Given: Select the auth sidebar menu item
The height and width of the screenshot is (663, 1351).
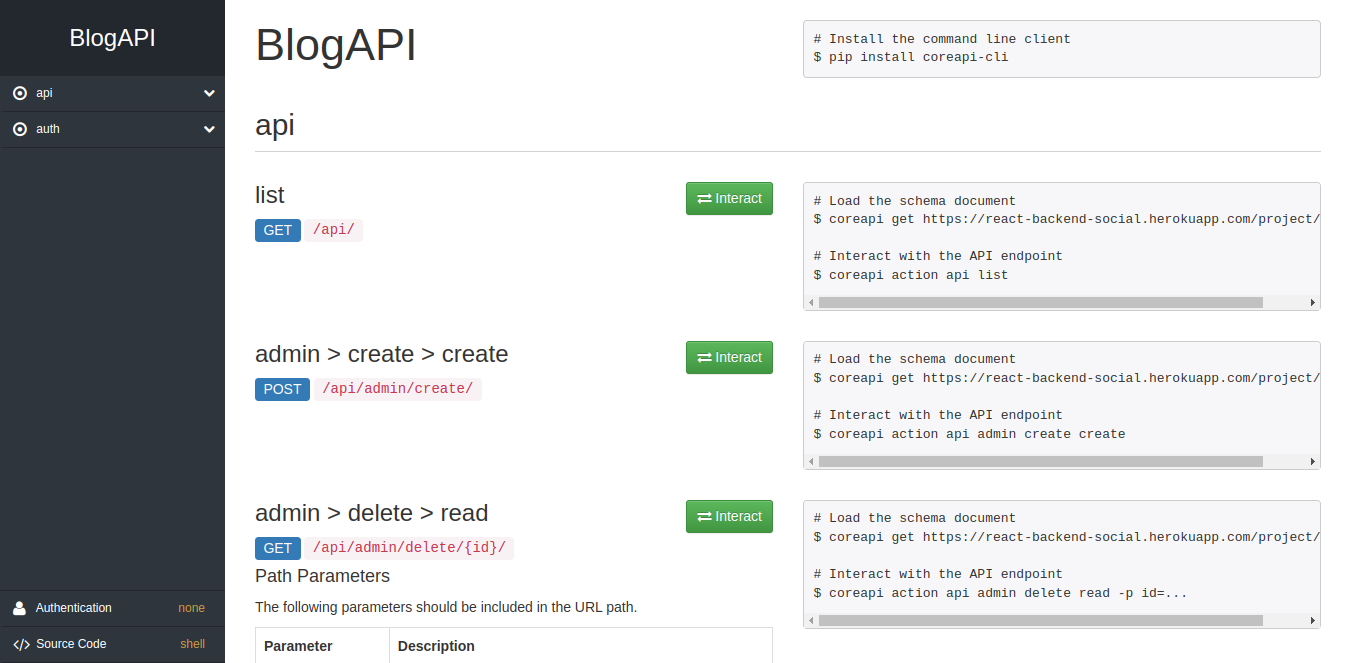Looking at the screenshot, I should pyautogui.click(x=48, y=129).
